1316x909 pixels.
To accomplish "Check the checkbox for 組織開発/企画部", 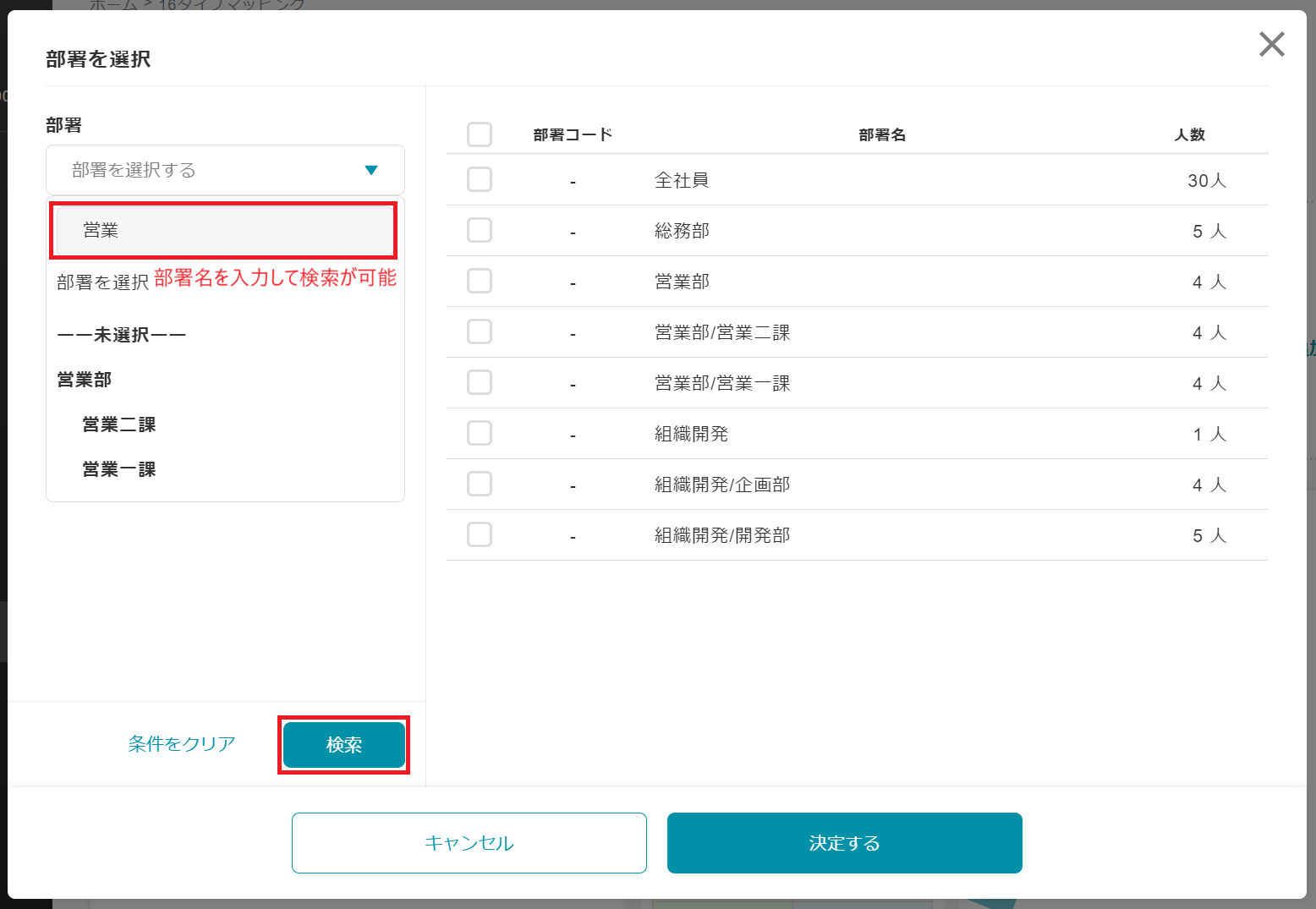I will click(479, 484).
